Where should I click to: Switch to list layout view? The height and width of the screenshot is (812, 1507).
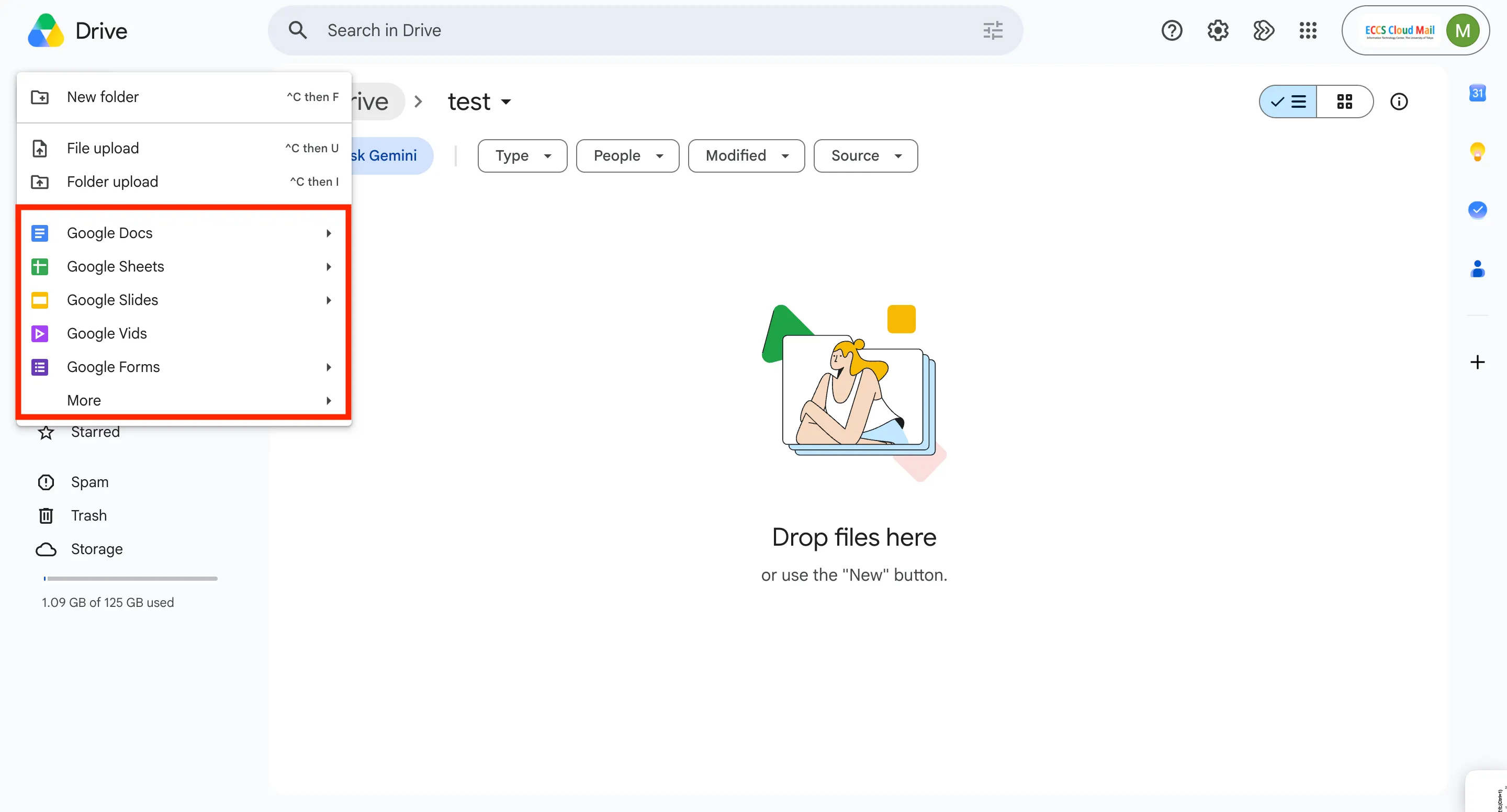[x=1288, y=102]
